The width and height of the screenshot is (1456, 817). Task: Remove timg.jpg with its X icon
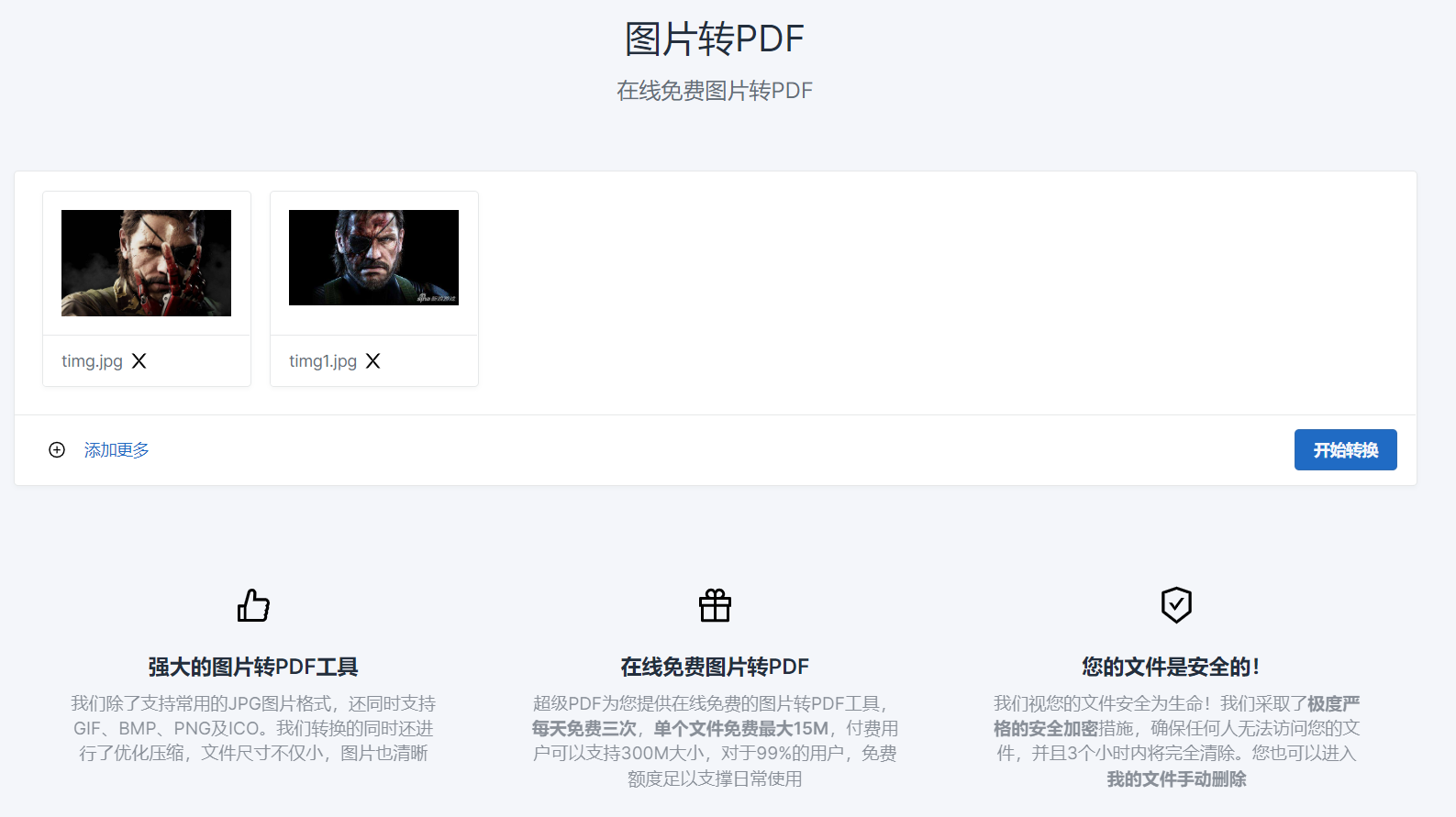(139, 361)
